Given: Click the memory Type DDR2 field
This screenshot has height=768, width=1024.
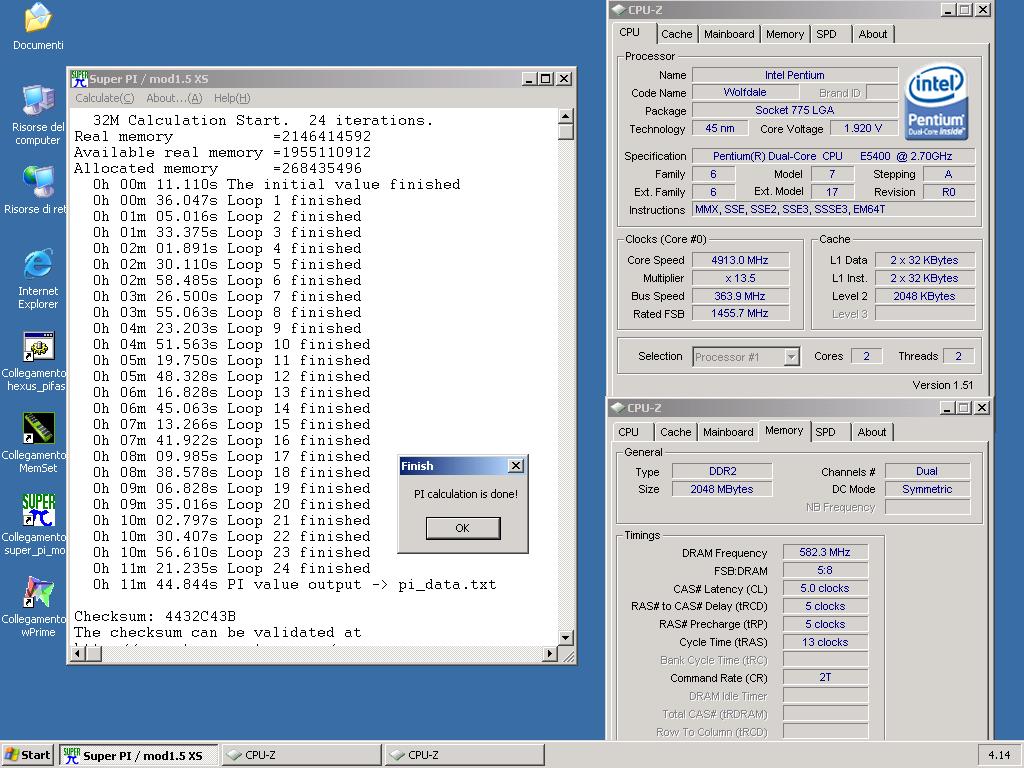Looking at the screenshot, I should (x=722, y=471).
